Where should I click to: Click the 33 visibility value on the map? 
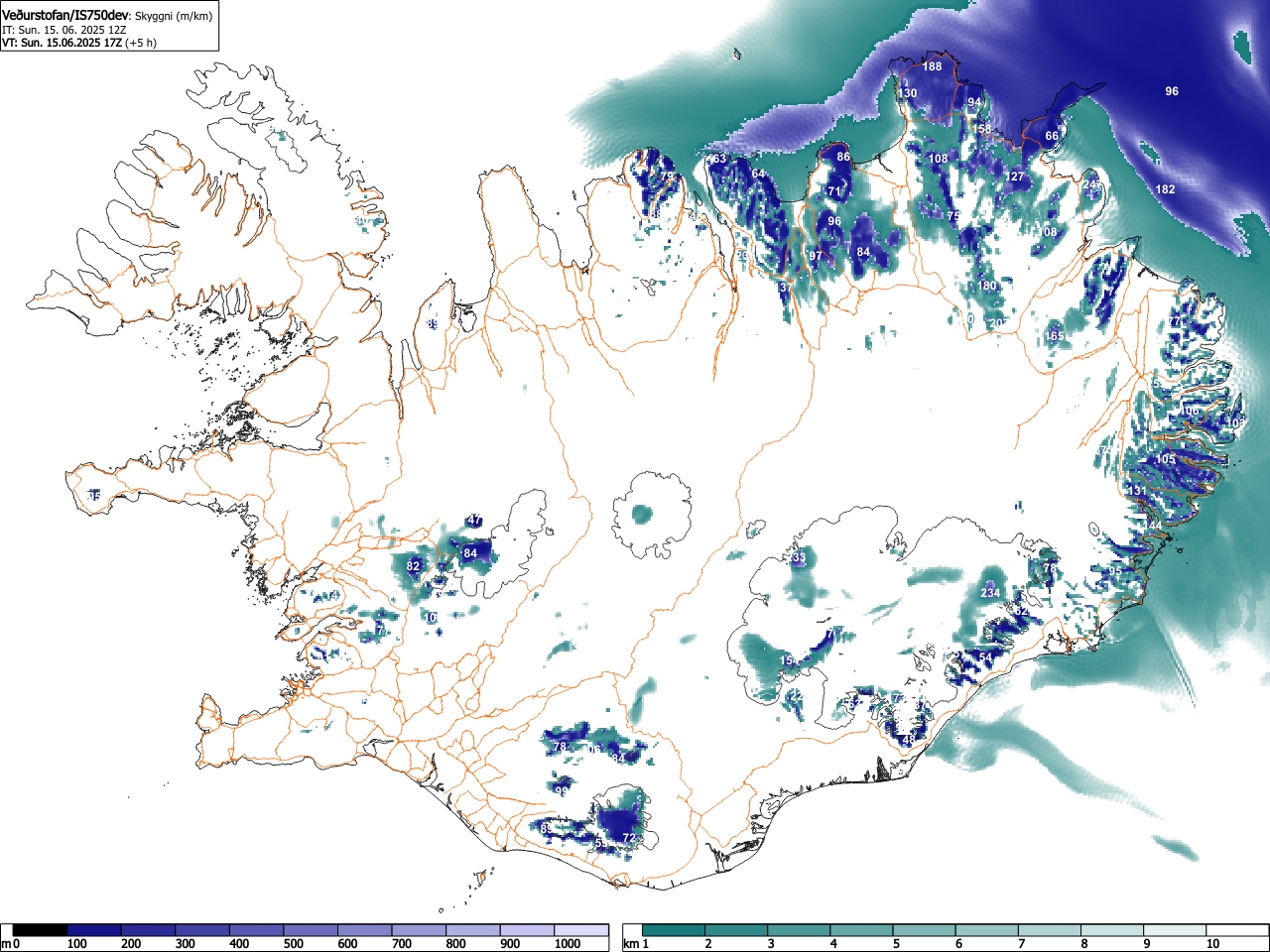point(799,558)
